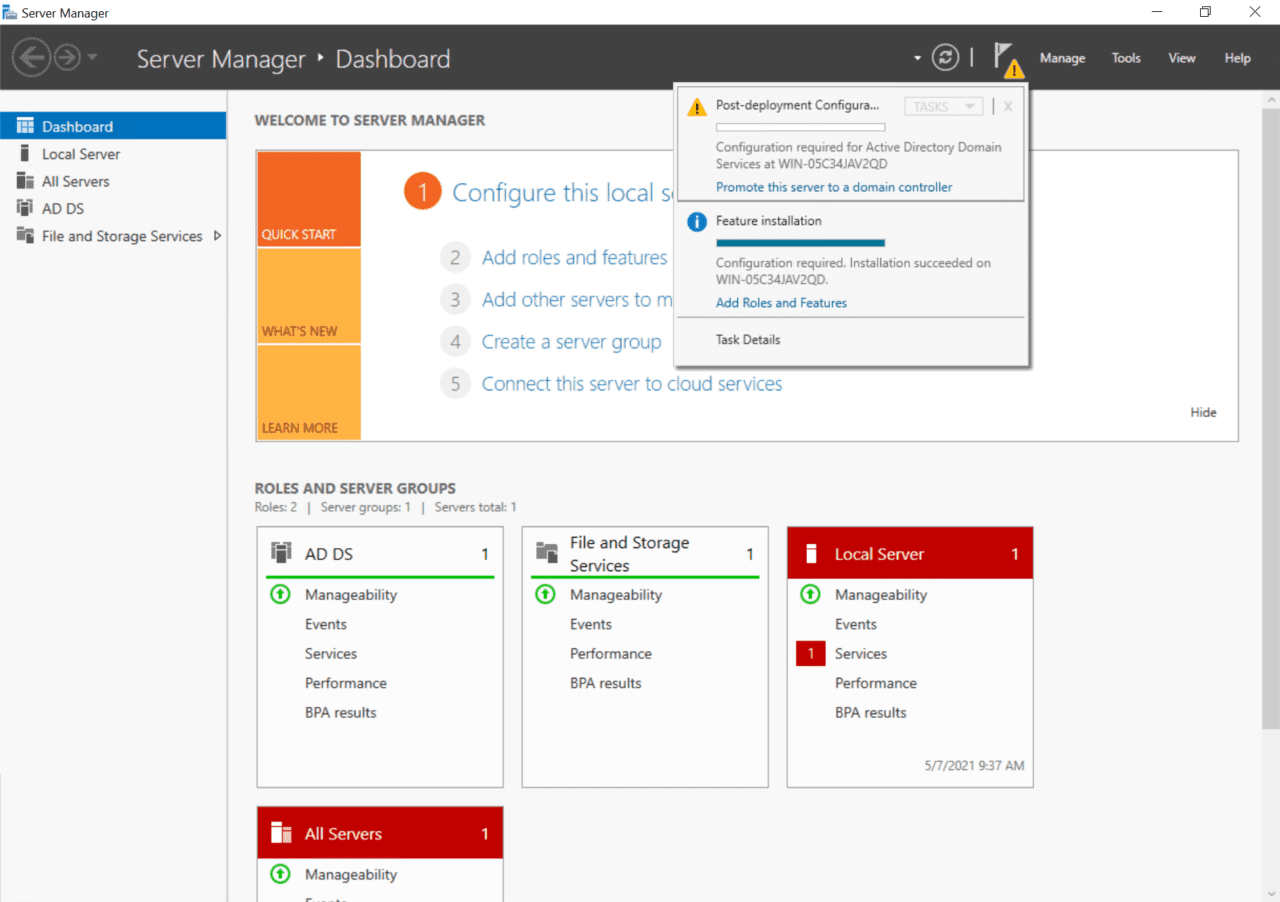Click Add roles and features link

[x=574, y=258]
